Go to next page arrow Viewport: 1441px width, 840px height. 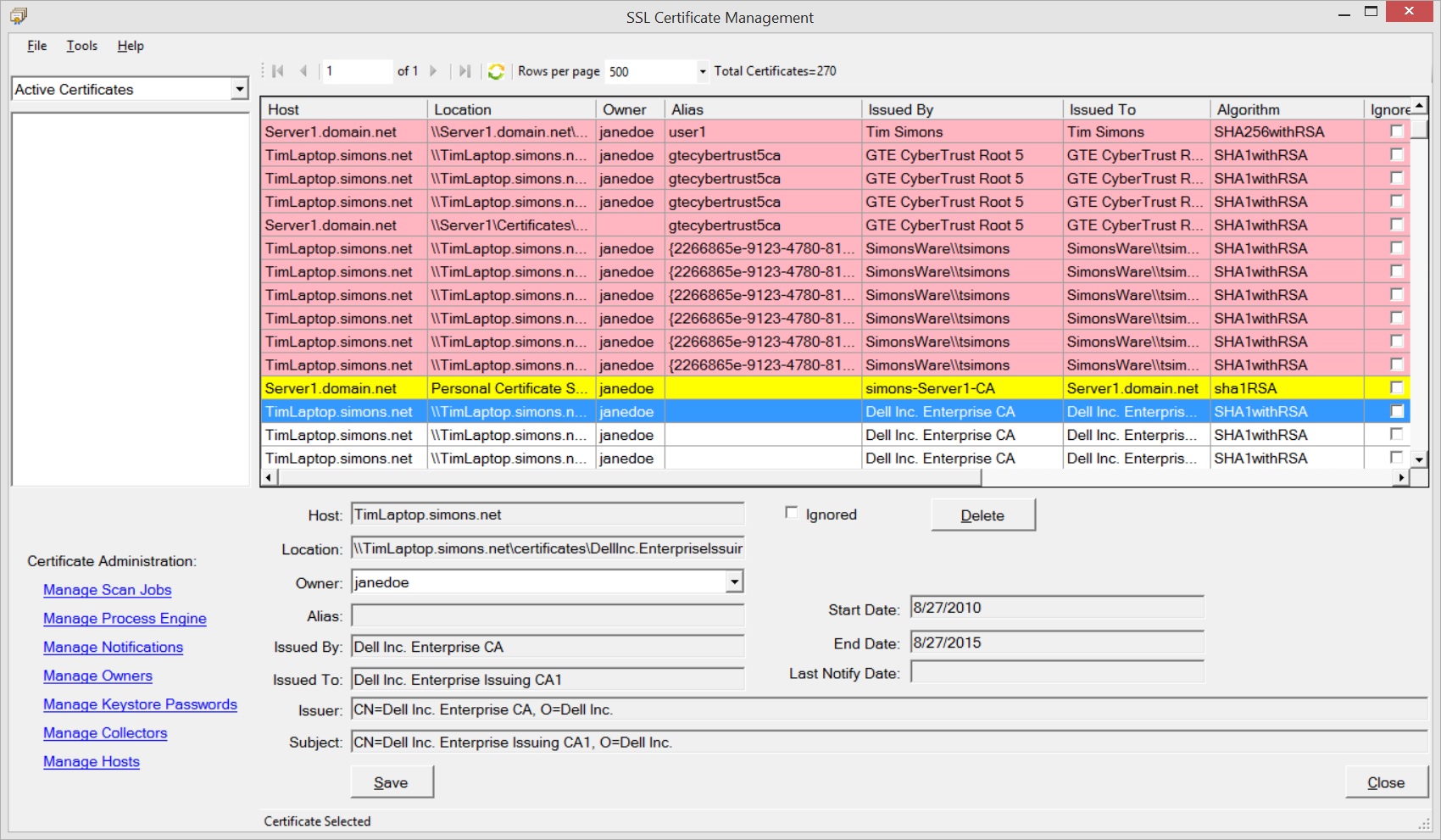click(433, 71)
